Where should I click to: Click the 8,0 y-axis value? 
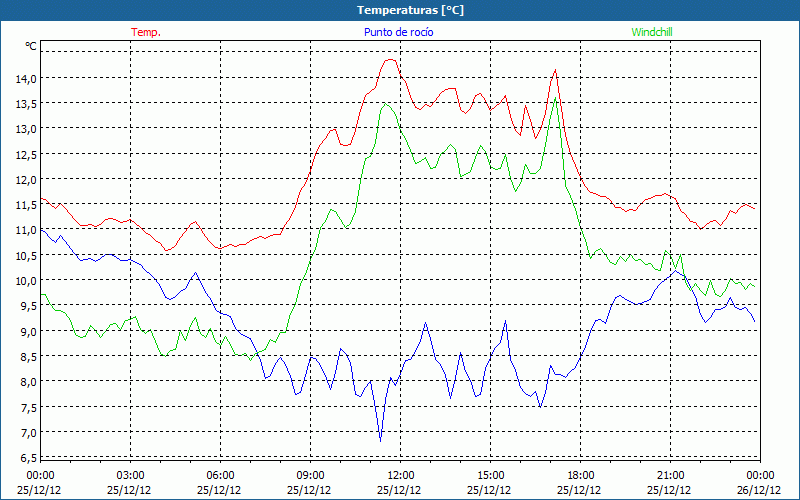coord(29,382)
